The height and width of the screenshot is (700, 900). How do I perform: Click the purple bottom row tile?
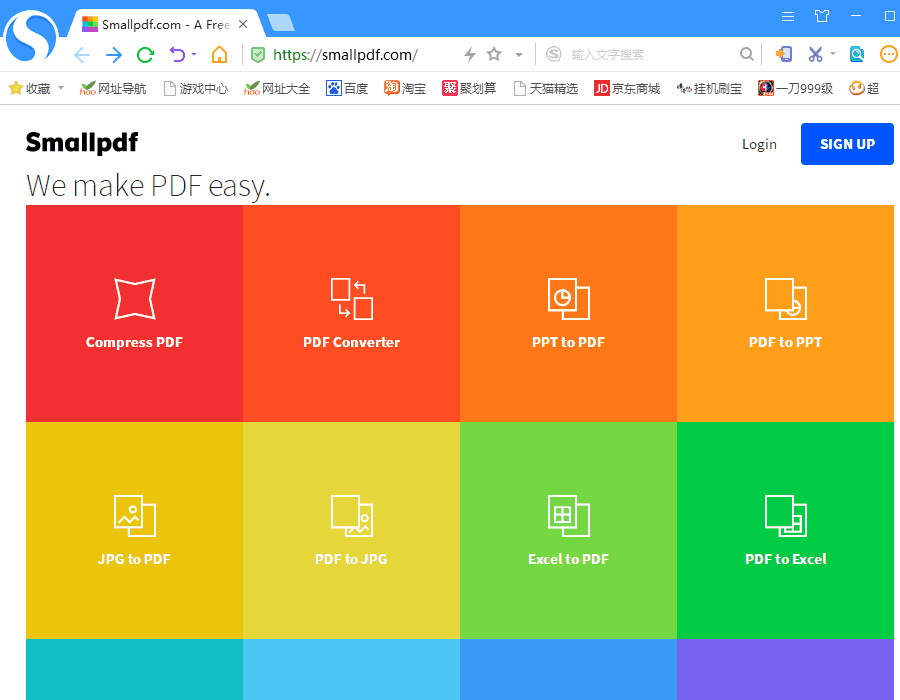(x=785, y=669)
